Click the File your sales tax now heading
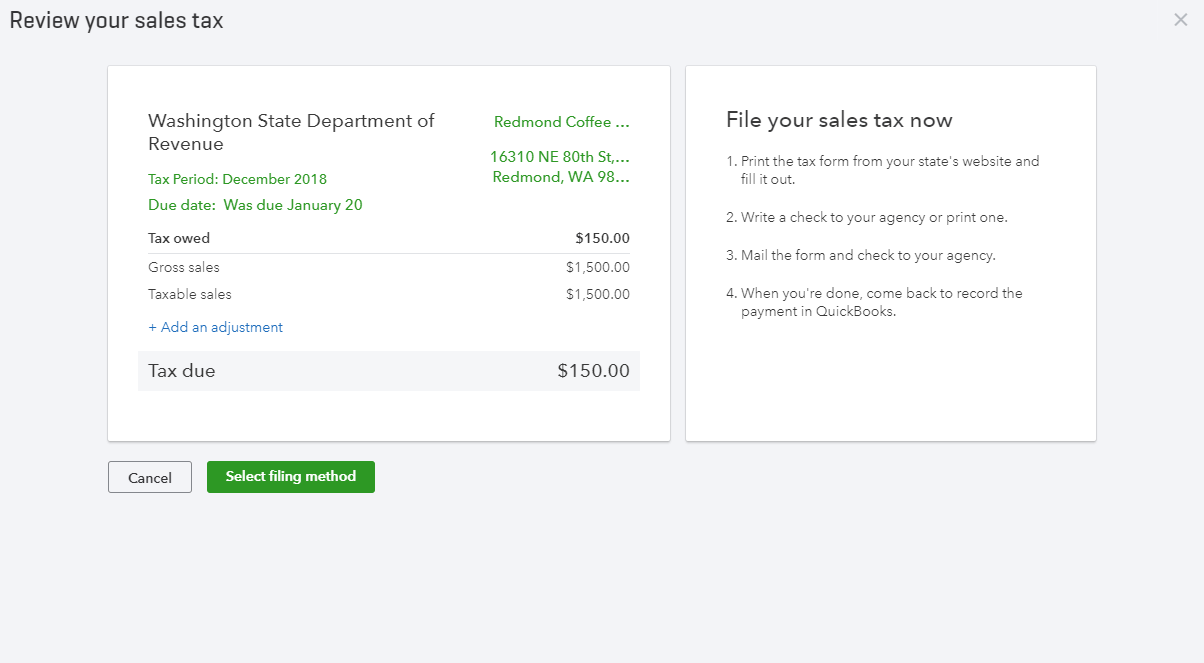The height and width of the screenshot is (663, 1204). coord(839,121)
